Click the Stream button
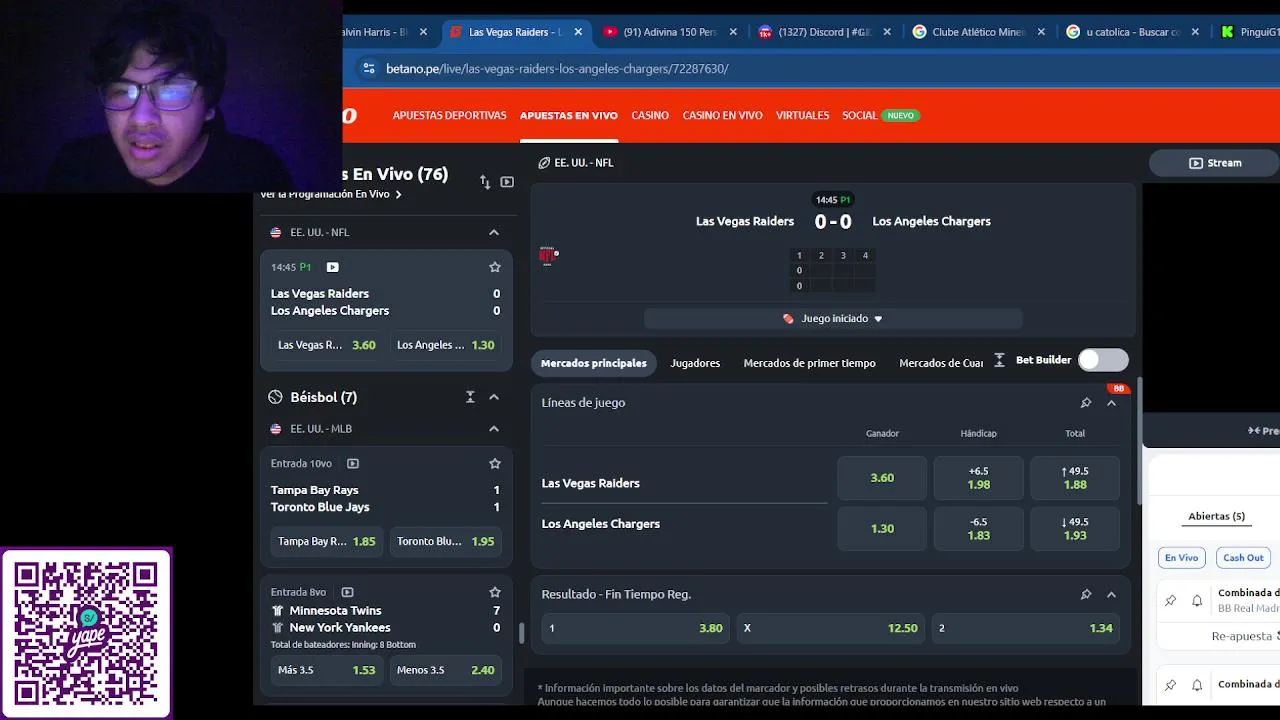Image resolution: width=1280 pixels, height=720 pixels. [x=1215, y=163]
